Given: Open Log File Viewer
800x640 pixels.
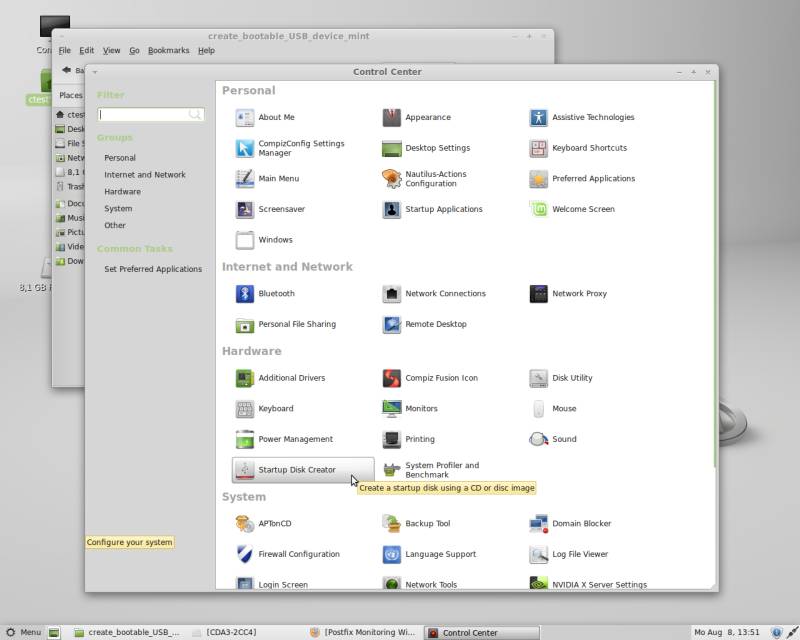Looking at the screenshot, I should [569, 554].
